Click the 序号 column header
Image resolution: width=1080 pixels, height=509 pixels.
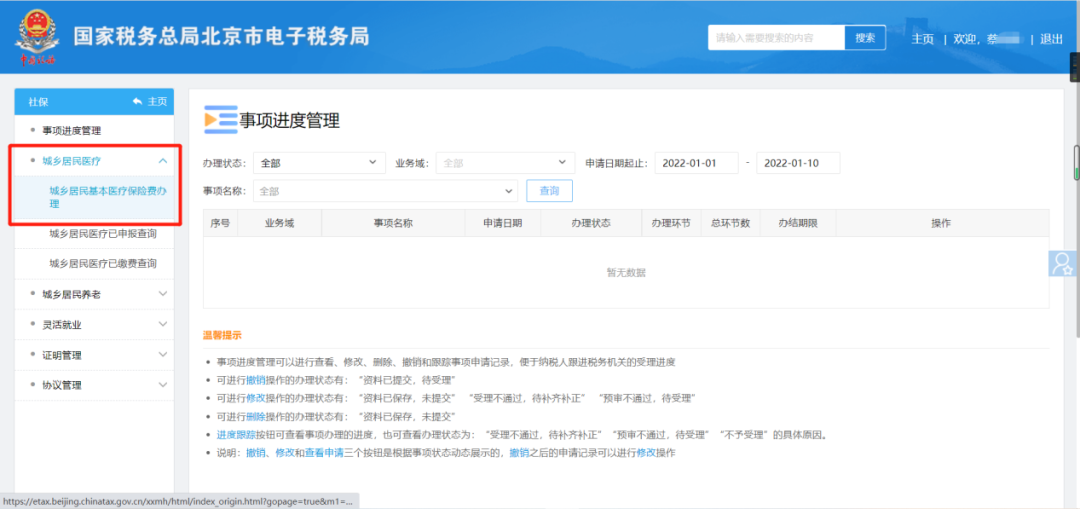220,223
